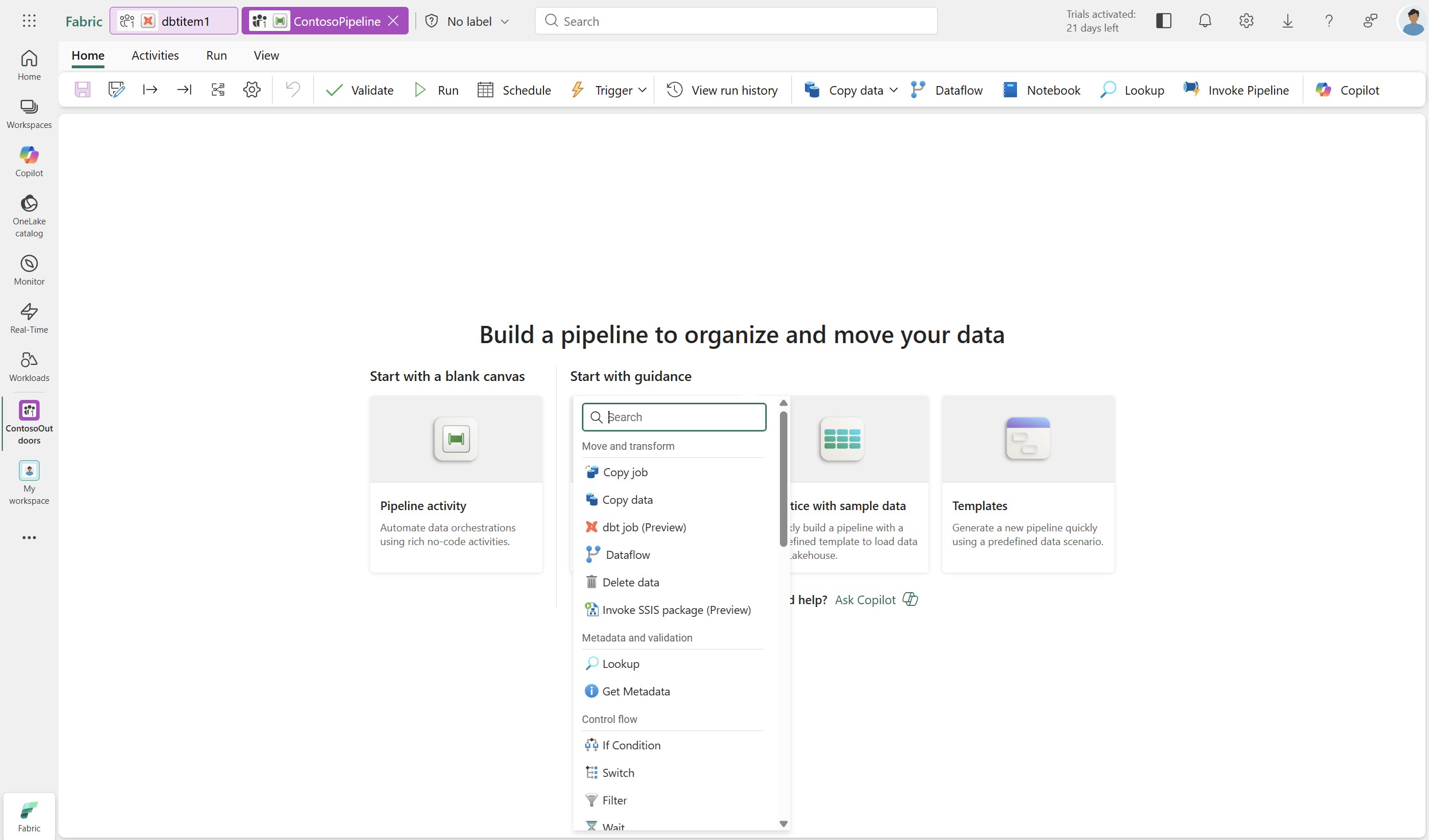Click the activity list Search box
The image size is (1429, 840).
674,417
